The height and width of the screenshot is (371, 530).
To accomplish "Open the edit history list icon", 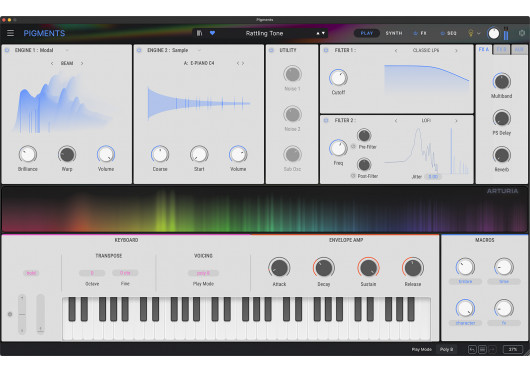I will click(482, 349).
